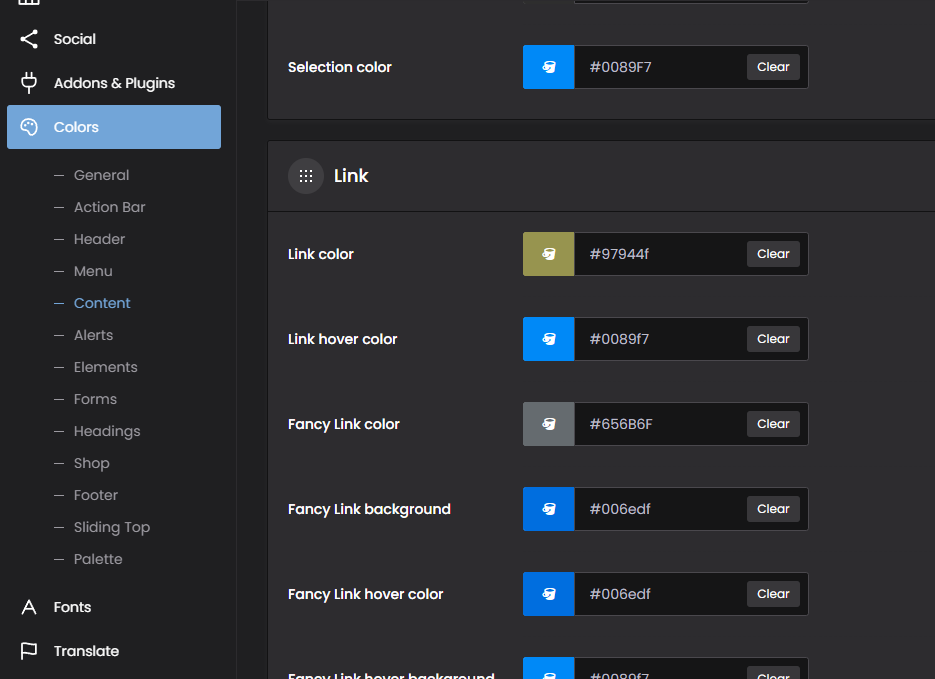Select the General colors submenu item
The image size is (935, 679).
coord(101,175)
